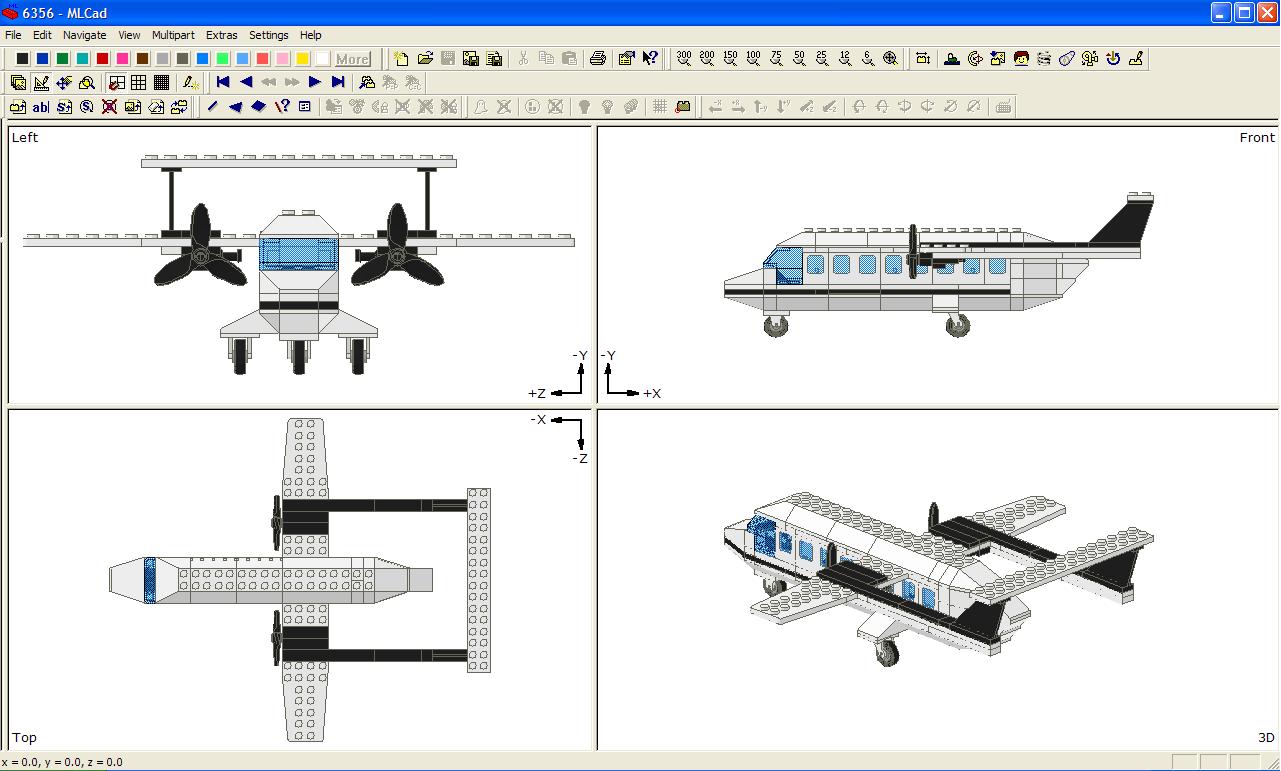Pick the yellow color swatch

(302, 59)
